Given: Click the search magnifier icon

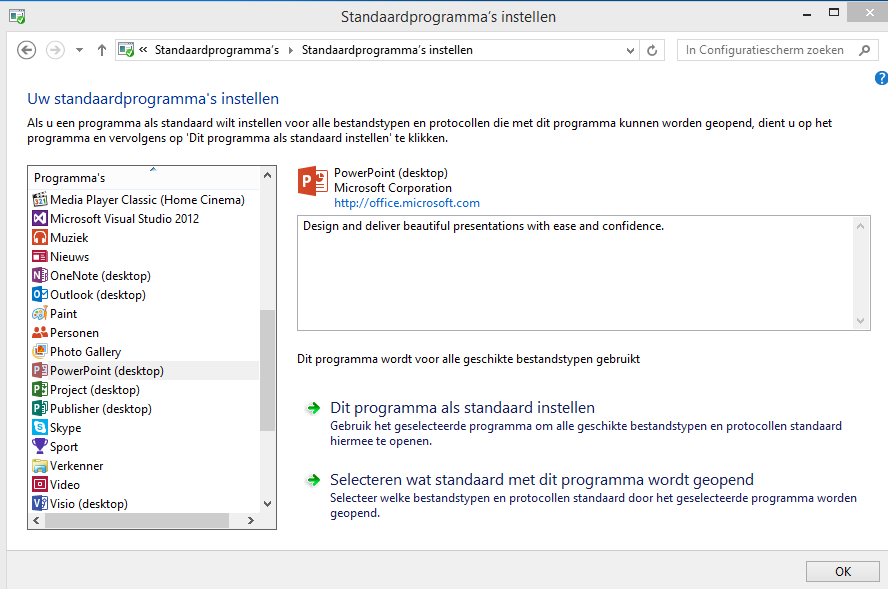Looking at the screenshot, I should pyautogui.click(x=864, y=50).
